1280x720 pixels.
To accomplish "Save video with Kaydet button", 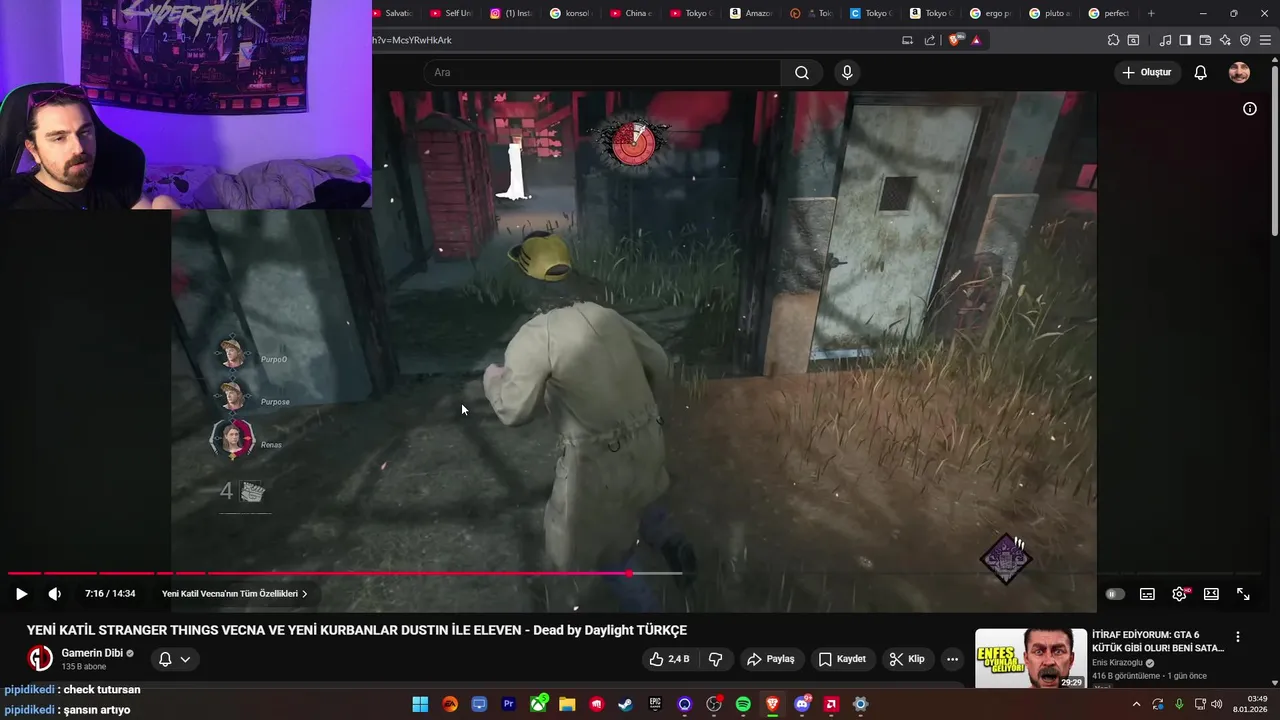I will 842,659.
